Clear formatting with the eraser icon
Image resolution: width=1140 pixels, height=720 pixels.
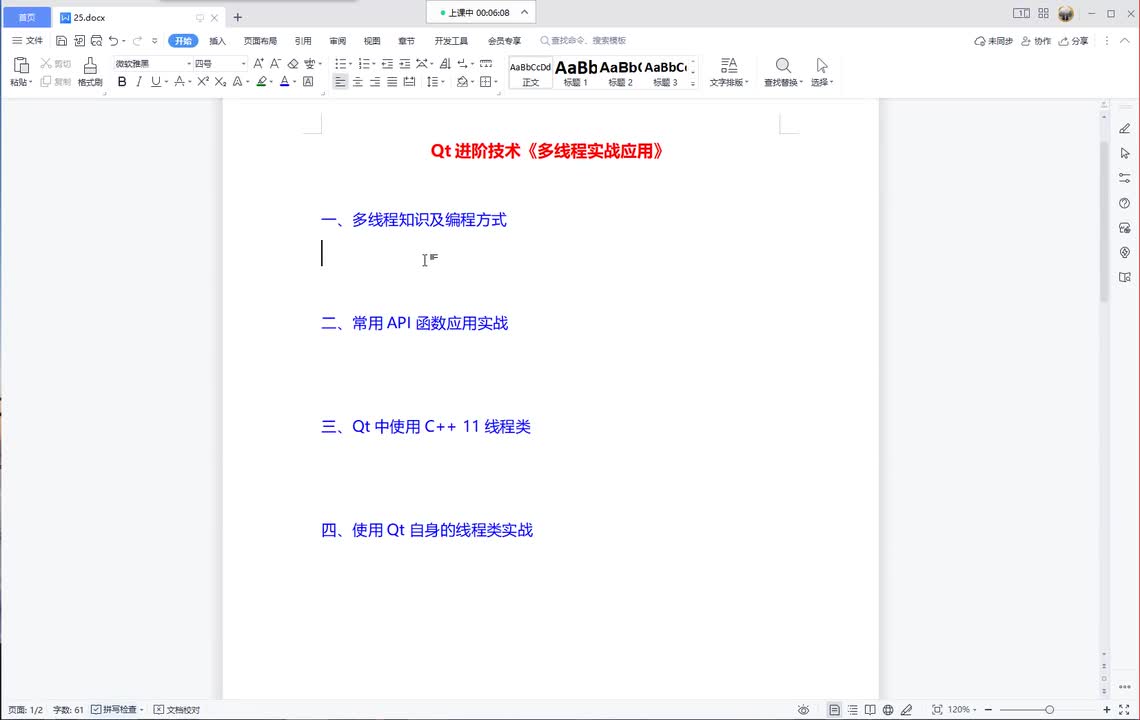pos(293,63)
